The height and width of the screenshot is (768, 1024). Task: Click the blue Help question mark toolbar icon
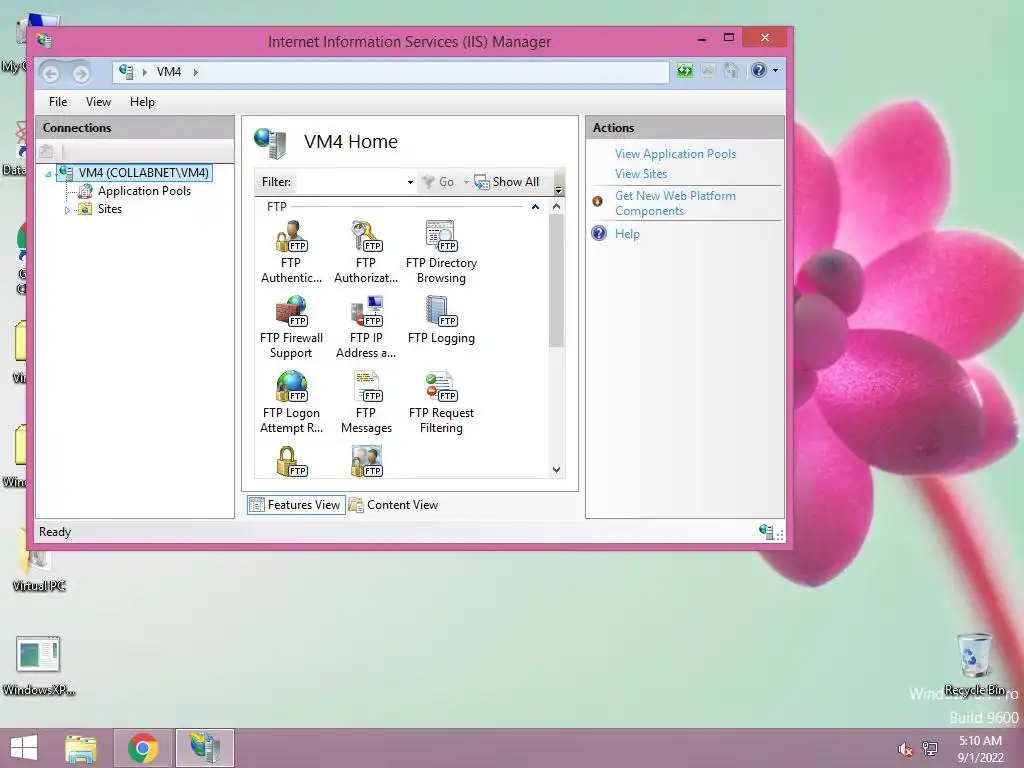[x=758, y=71]
